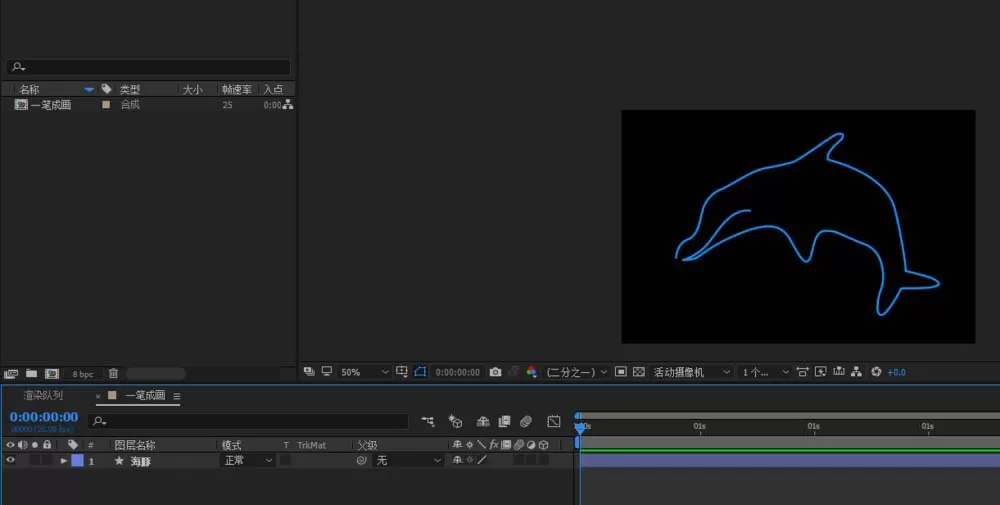Open comp flowchart icon in viewer bar
Screen dimensions: 1000x505
click(857, 372)
